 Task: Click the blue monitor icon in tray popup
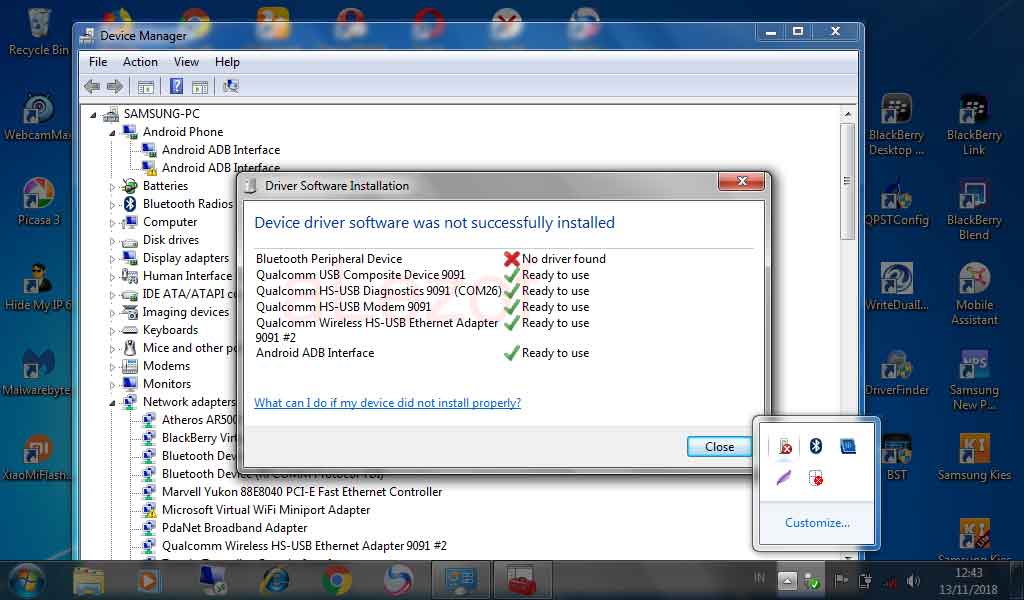pyautogui.click(x=848, y=446)
